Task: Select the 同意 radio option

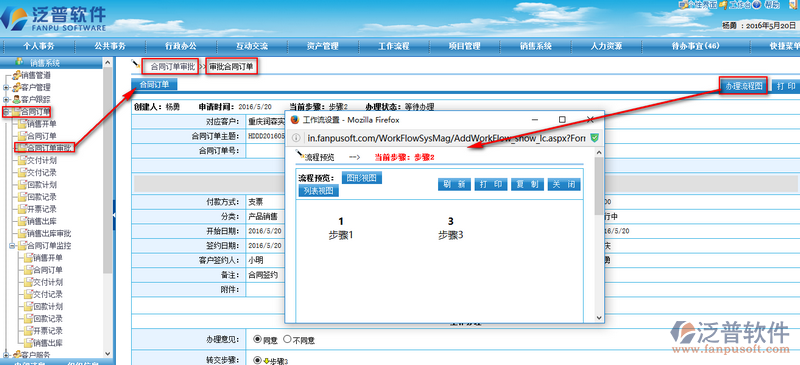Action: 257,339
